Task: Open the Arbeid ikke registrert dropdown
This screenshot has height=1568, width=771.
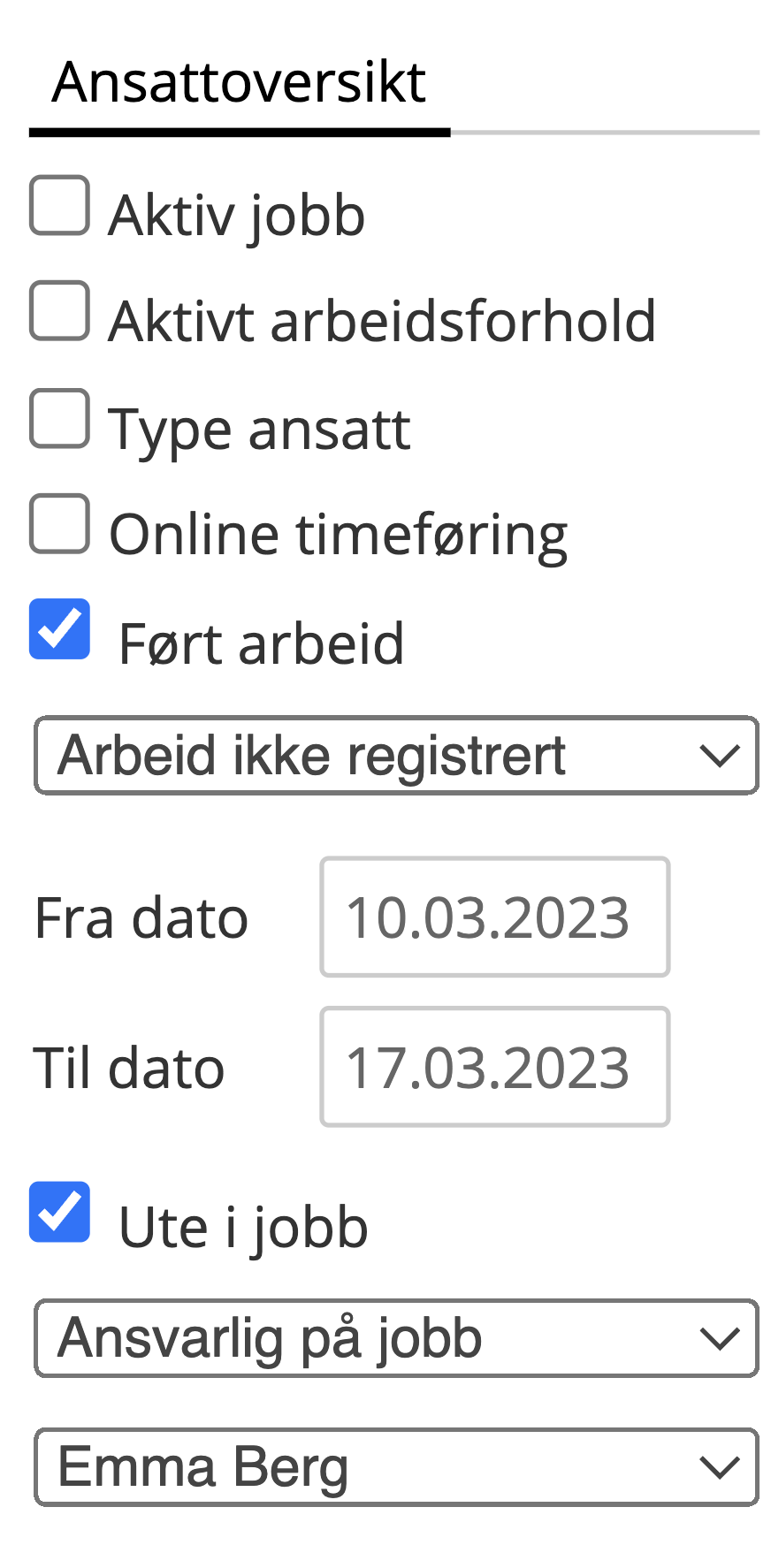Action: [x=396, y=756]
